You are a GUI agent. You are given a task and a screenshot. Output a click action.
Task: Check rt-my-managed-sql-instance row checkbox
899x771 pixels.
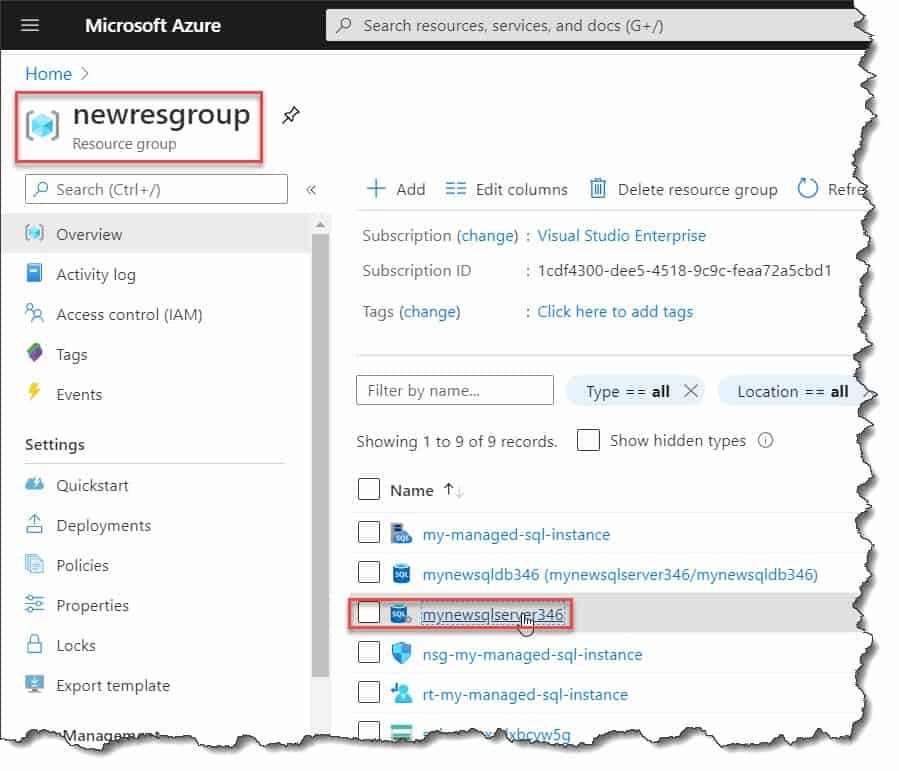tap(369, 692)
